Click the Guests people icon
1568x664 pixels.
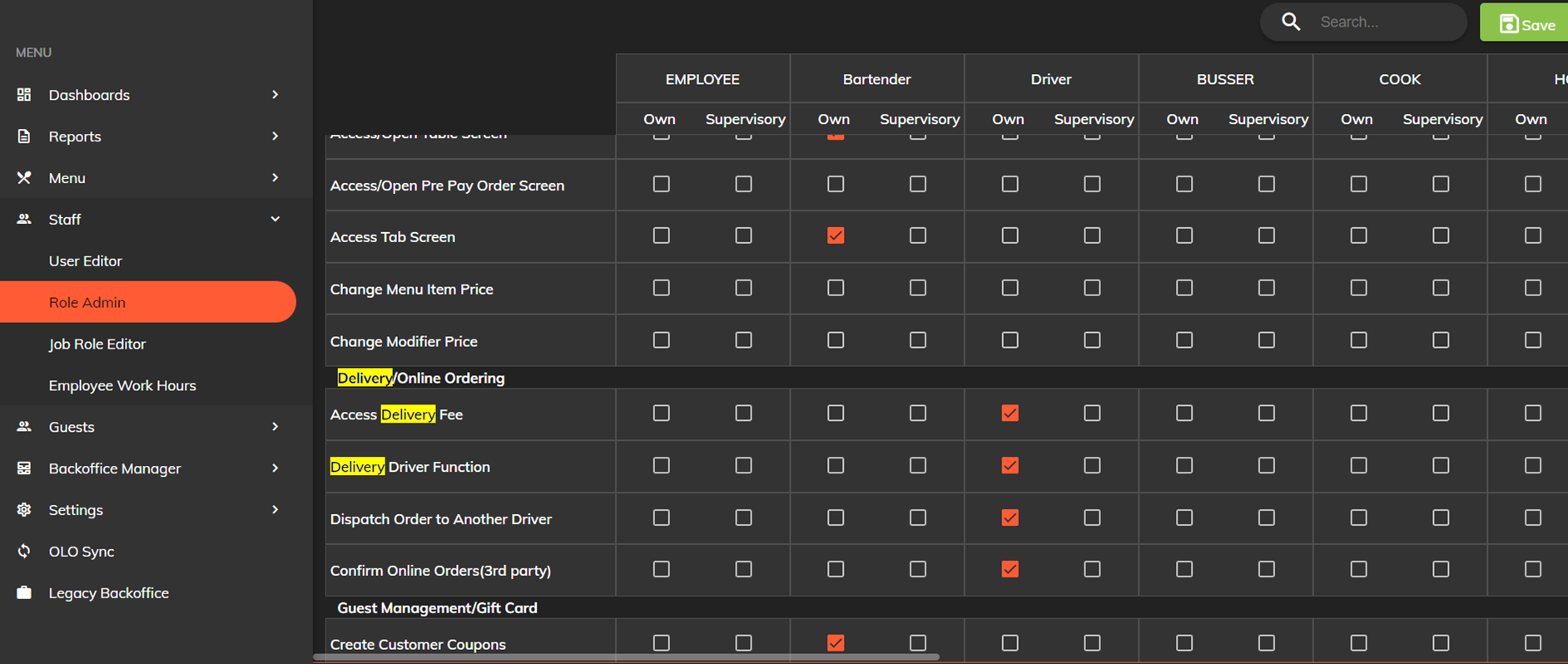[x=24, y=427]
